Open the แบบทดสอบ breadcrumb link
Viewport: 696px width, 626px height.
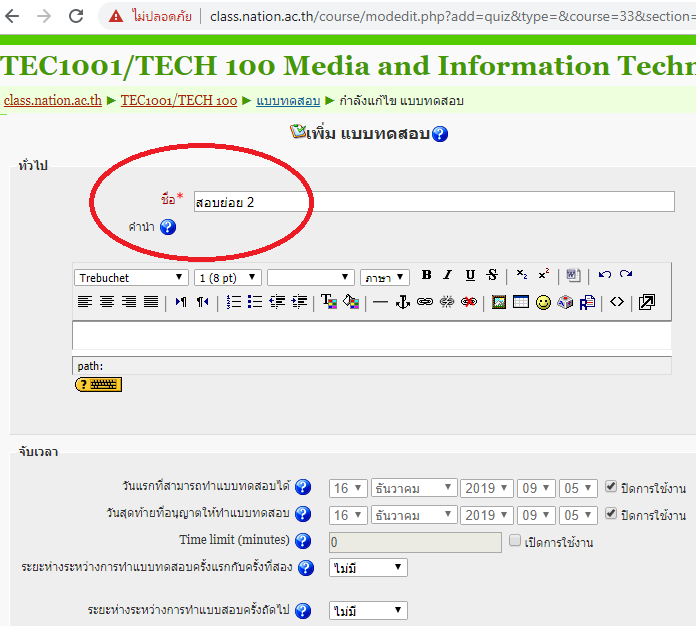click(288, 101)
